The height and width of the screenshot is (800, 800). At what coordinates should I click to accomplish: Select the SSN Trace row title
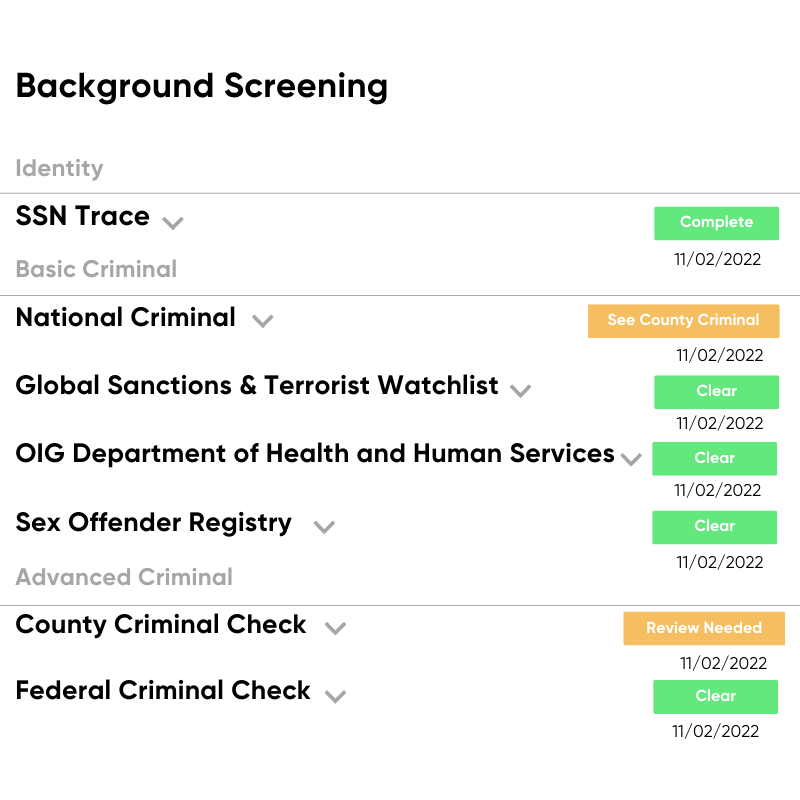(83, 216)
